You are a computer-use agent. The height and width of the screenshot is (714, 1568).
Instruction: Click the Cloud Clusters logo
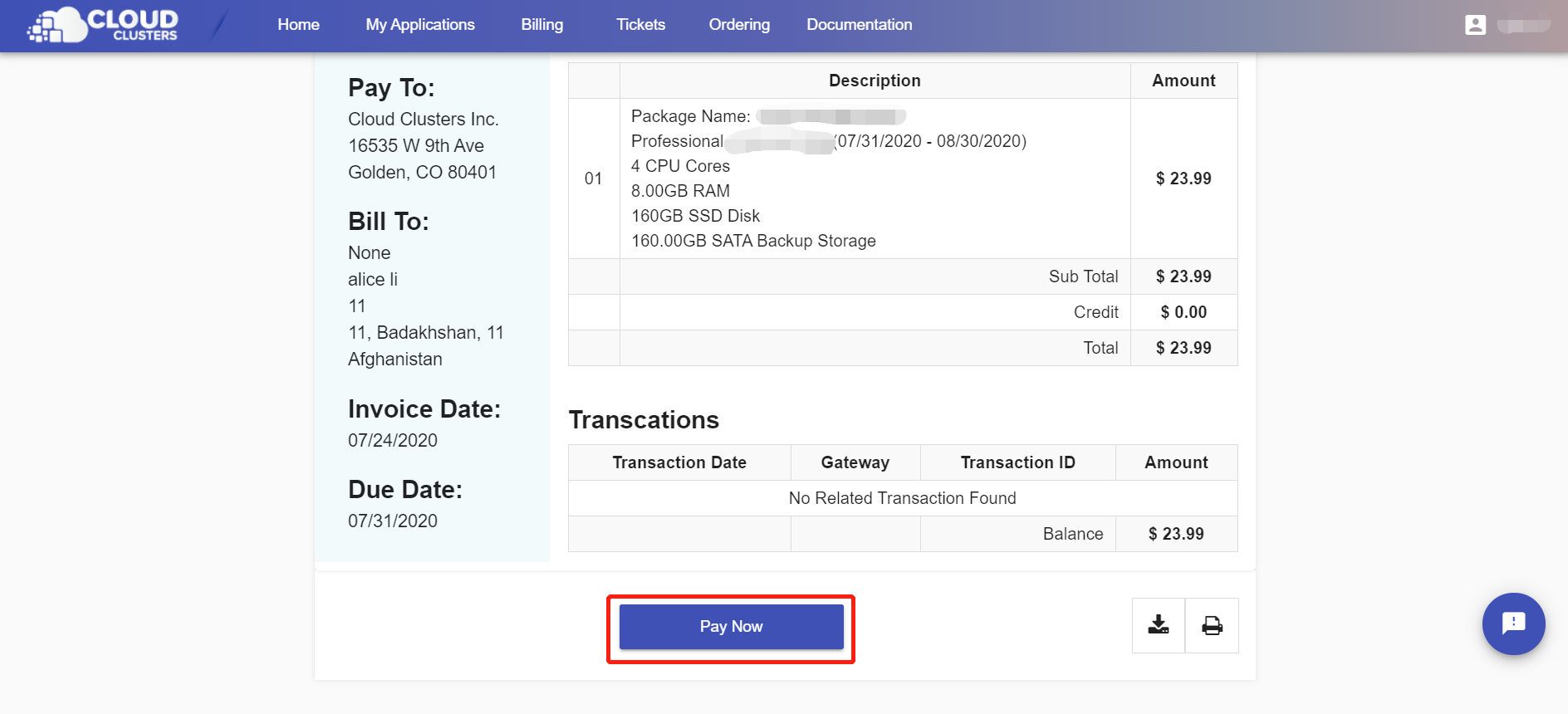(x=103, y=25)
